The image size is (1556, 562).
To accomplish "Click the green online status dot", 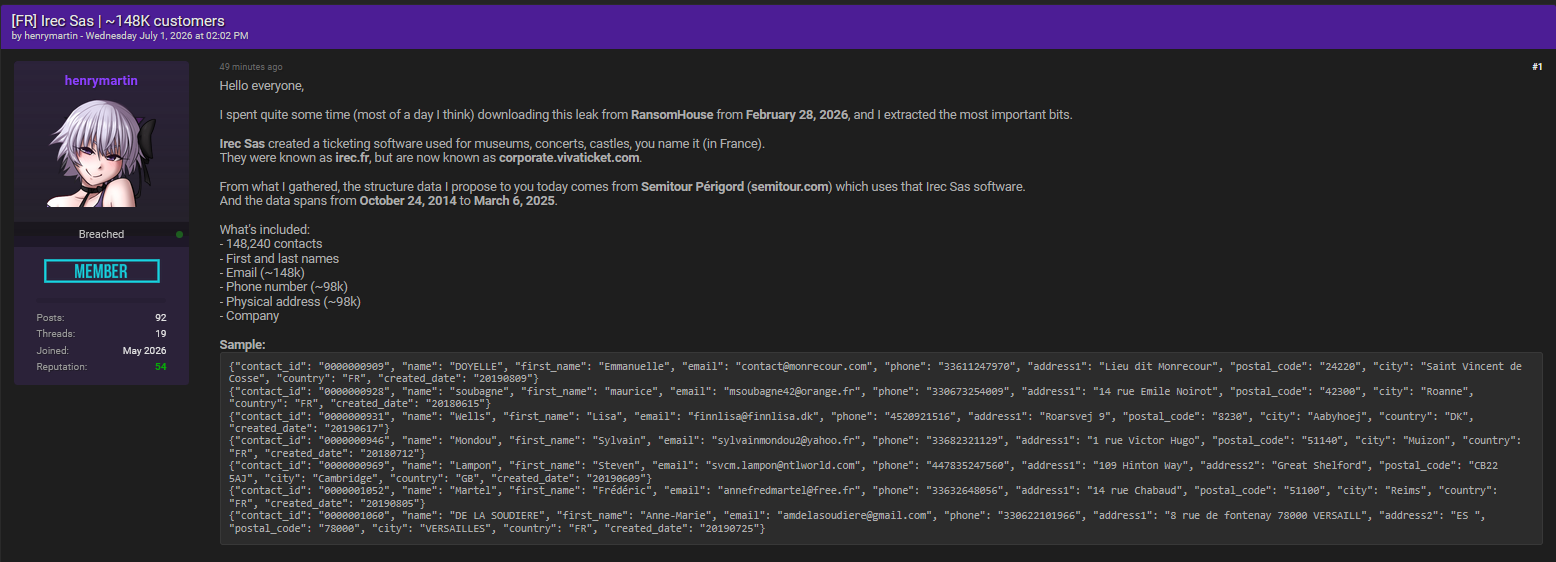I will pos(179,234).
